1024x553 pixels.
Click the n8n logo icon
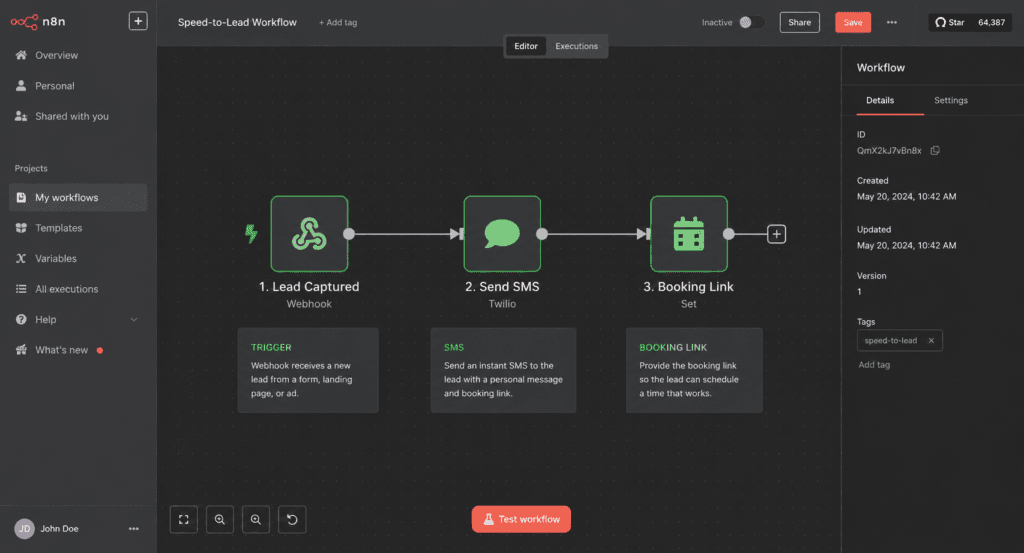tap(24, 22)
